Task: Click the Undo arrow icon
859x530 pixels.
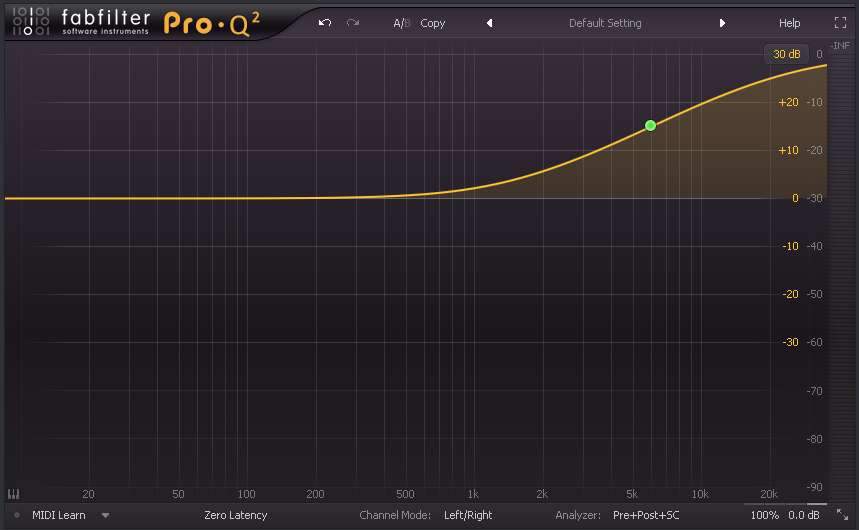Action: pyautogui.click(x=325, y=23)
